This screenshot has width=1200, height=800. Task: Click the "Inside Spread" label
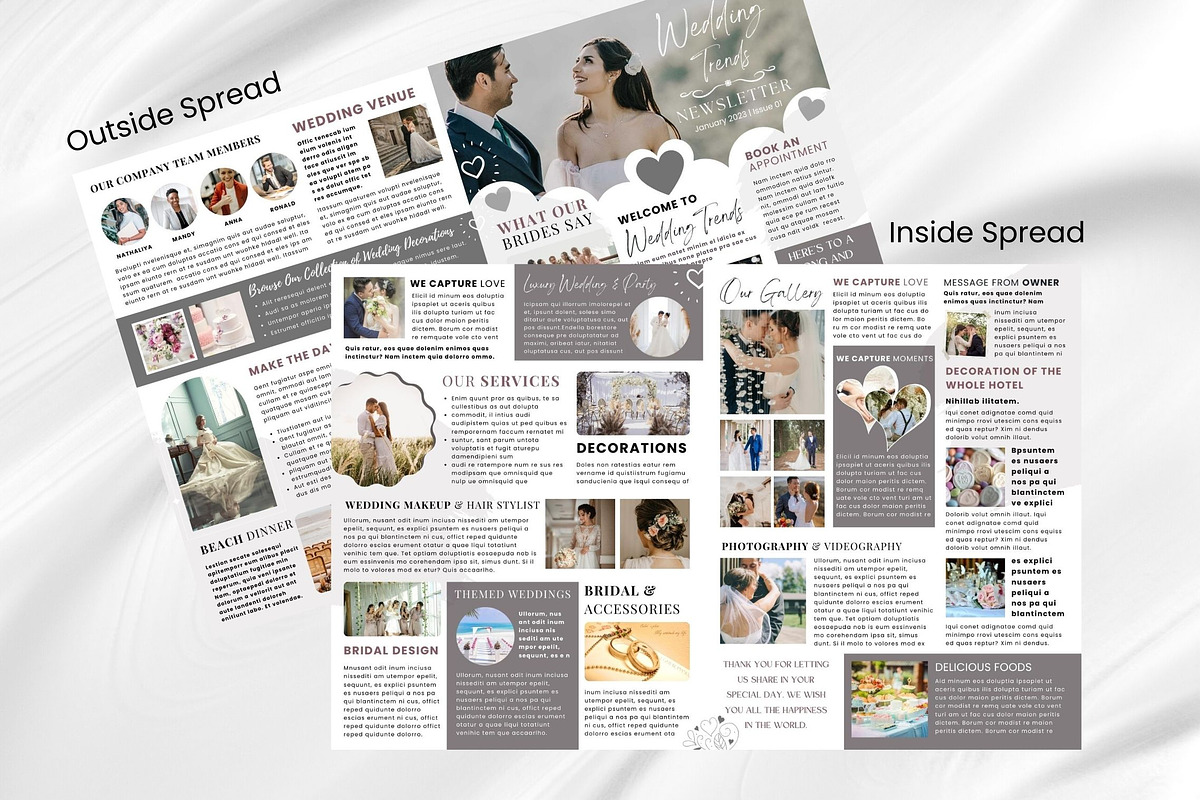click(986, 233)
